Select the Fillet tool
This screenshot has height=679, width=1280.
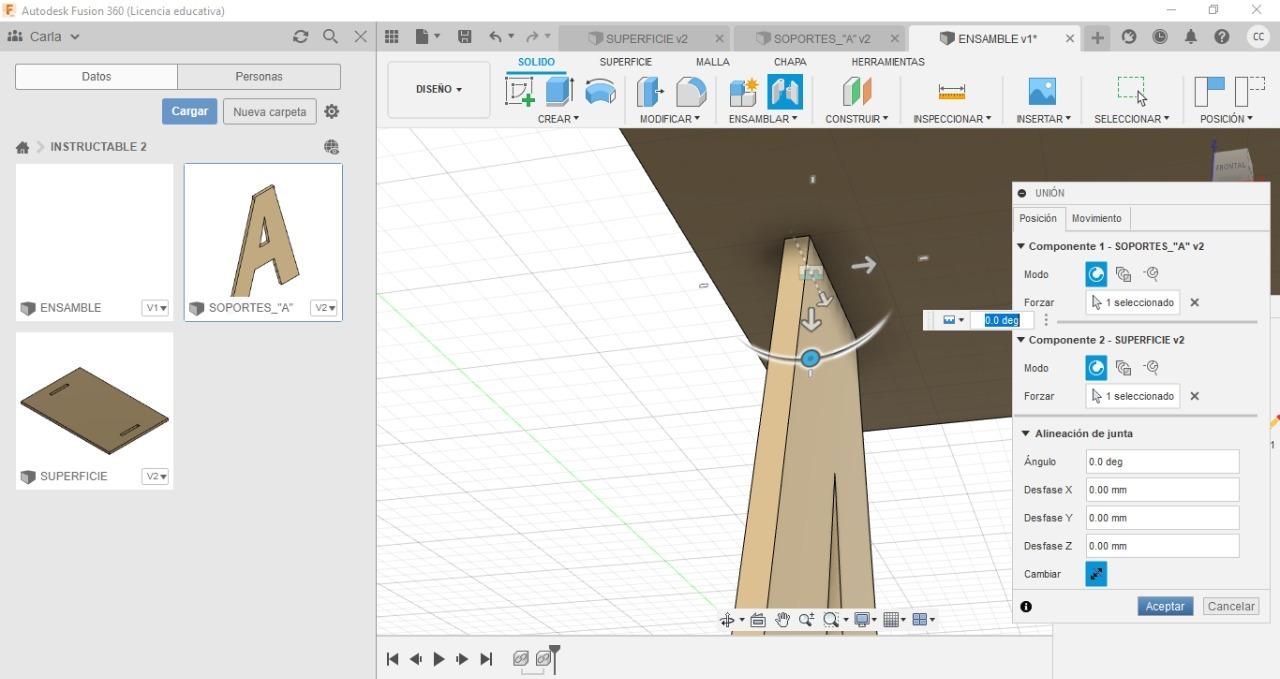pos(691,92)
